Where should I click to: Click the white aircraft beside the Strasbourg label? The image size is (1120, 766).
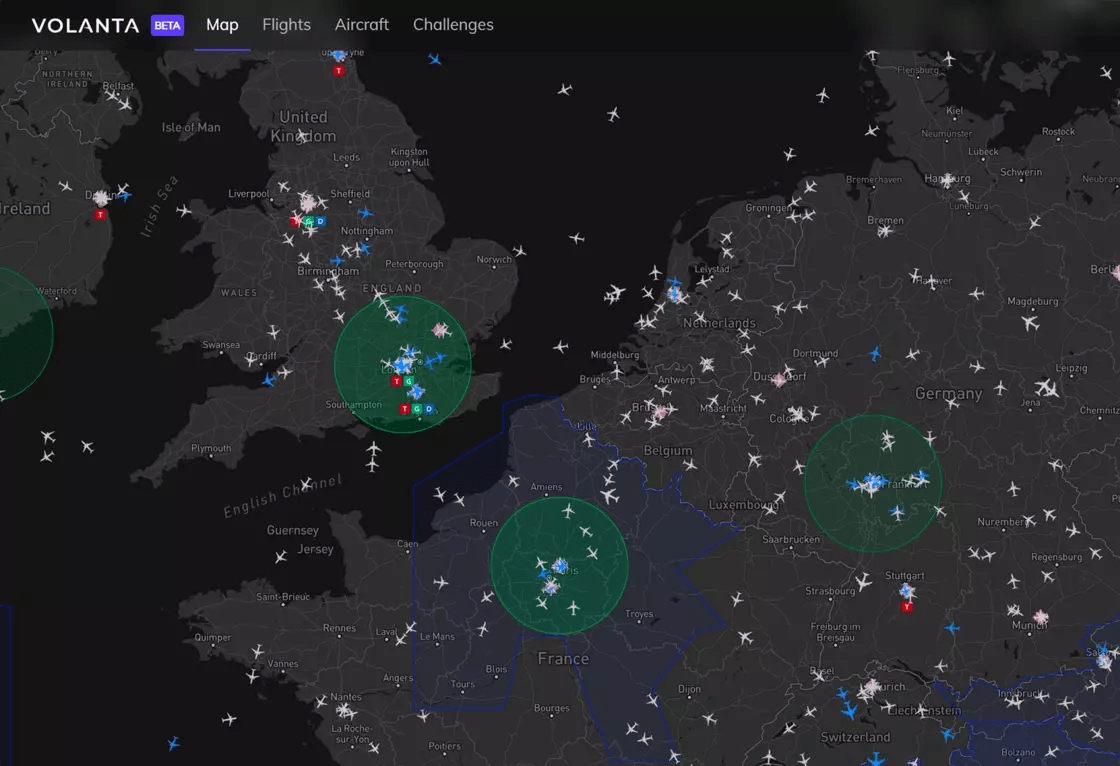(x=864, y=582)
